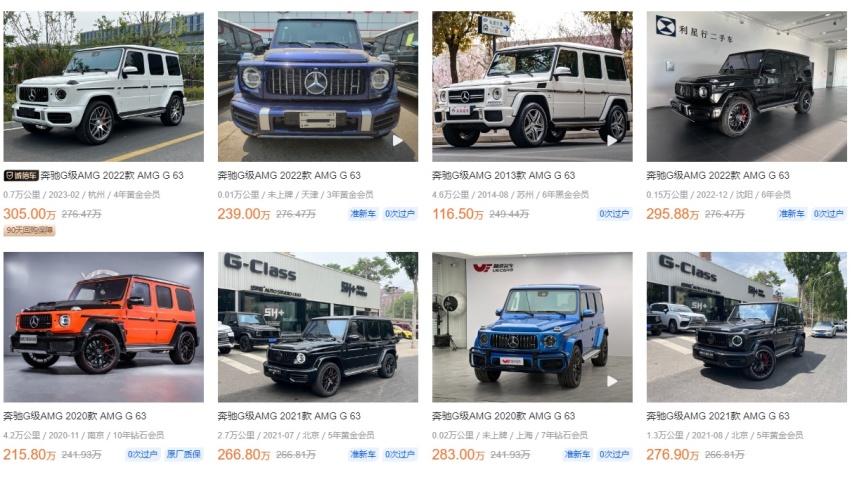Open black 2021款 G 63 photo priced 266.80万
This screenshot has width=852, height=482.
[x=318, y=327]
